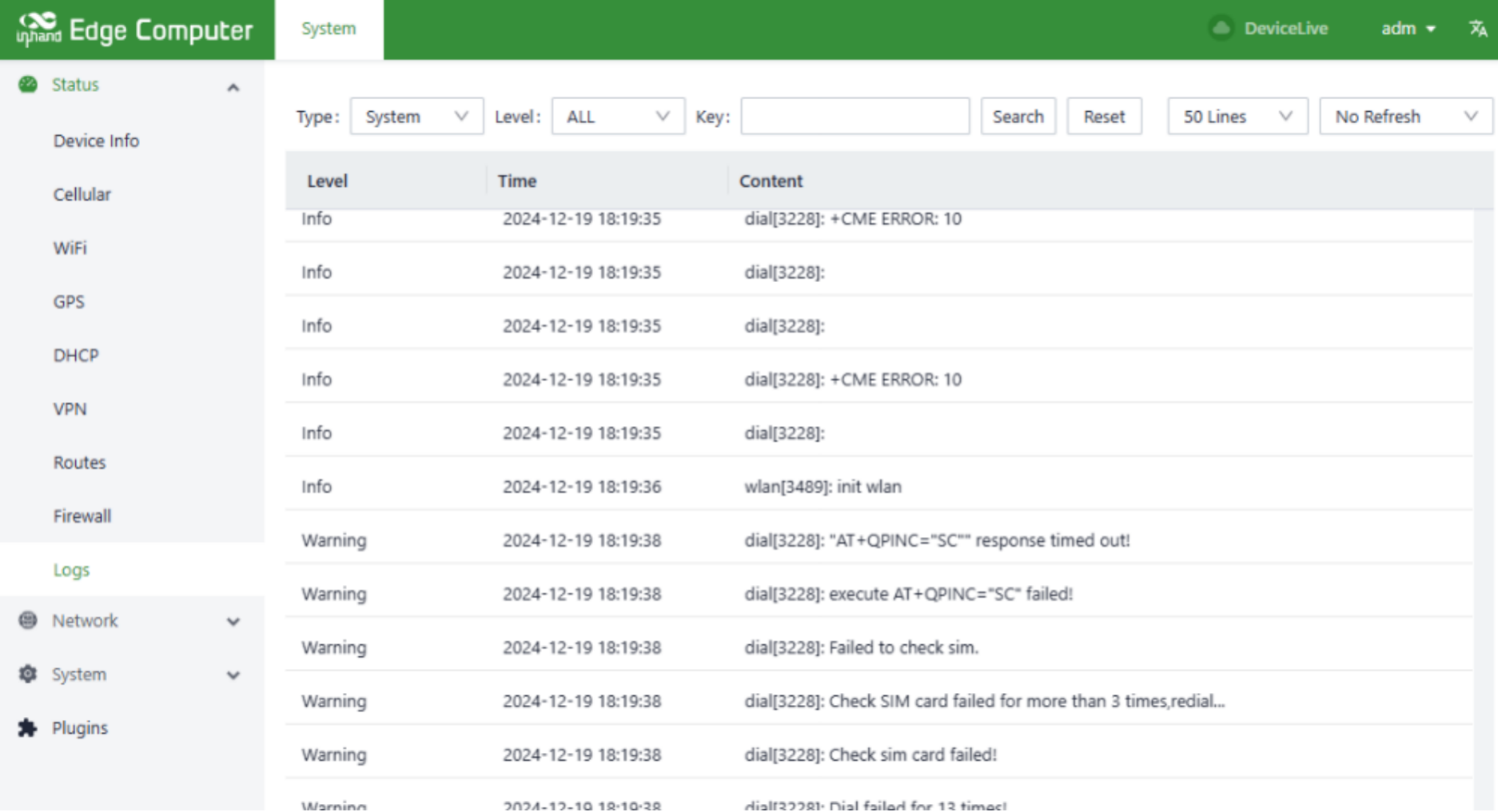Click the DeviceLive cloud status icon
Viewport: 1498px width, 812px height.
point(1221,29)
